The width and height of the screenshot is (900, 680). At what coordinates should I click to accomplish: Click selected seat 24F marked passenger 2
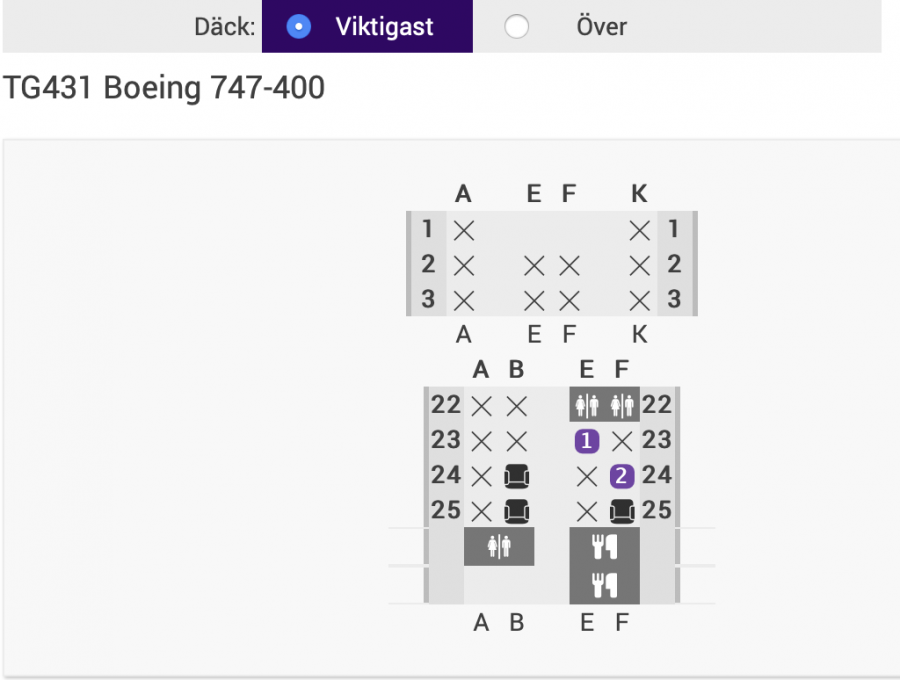click(x=622, y=476)
